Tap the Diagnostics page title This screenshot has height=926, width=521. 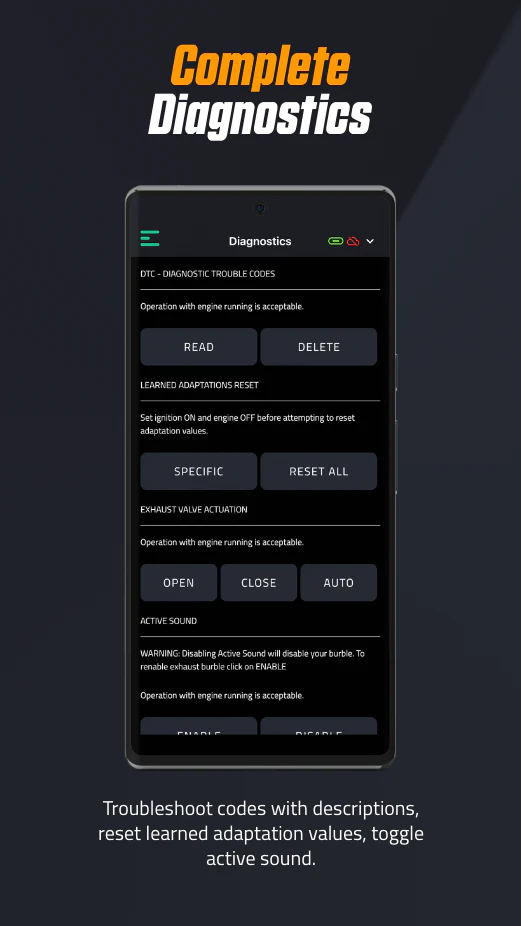[x=260, y=241]
